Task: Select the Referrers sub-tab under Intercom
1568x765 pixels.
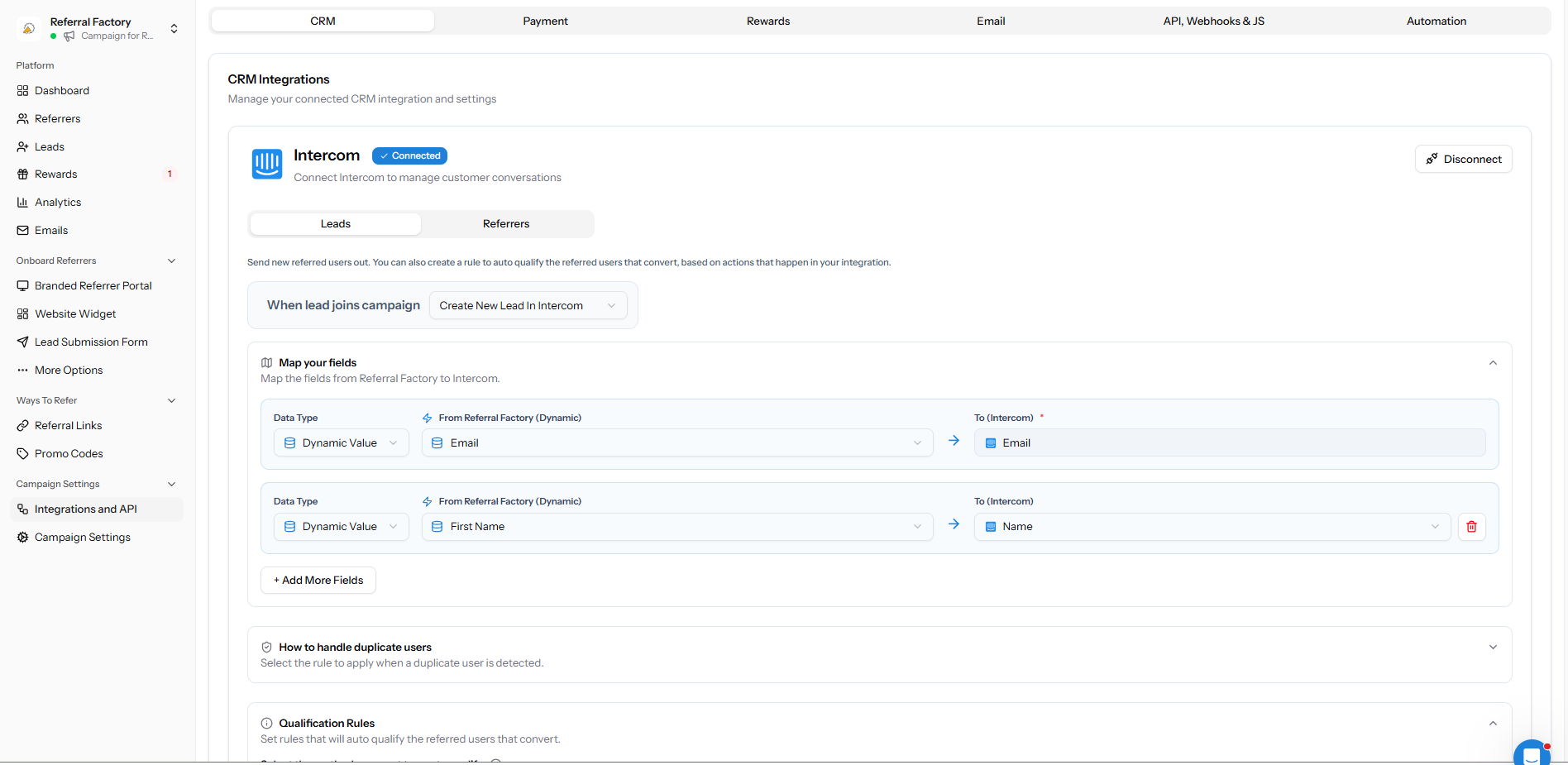Action: [506, 224]
